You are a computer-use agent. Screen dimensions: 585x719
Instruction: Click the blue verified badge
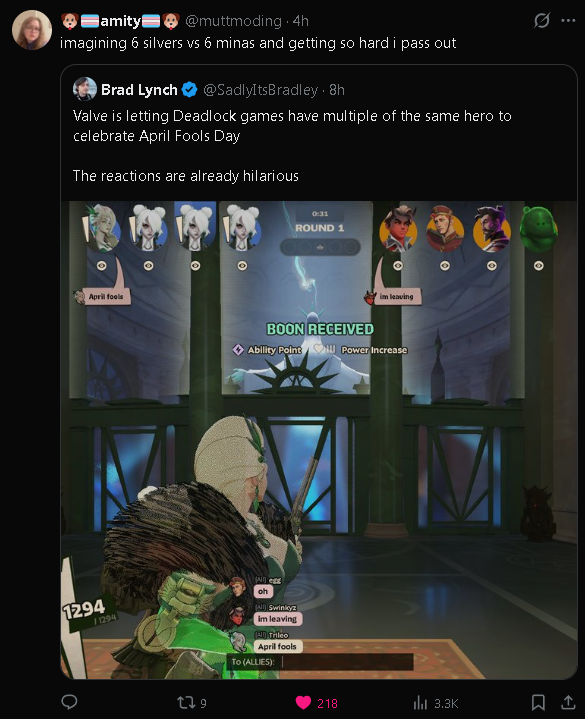coord(189,90)
